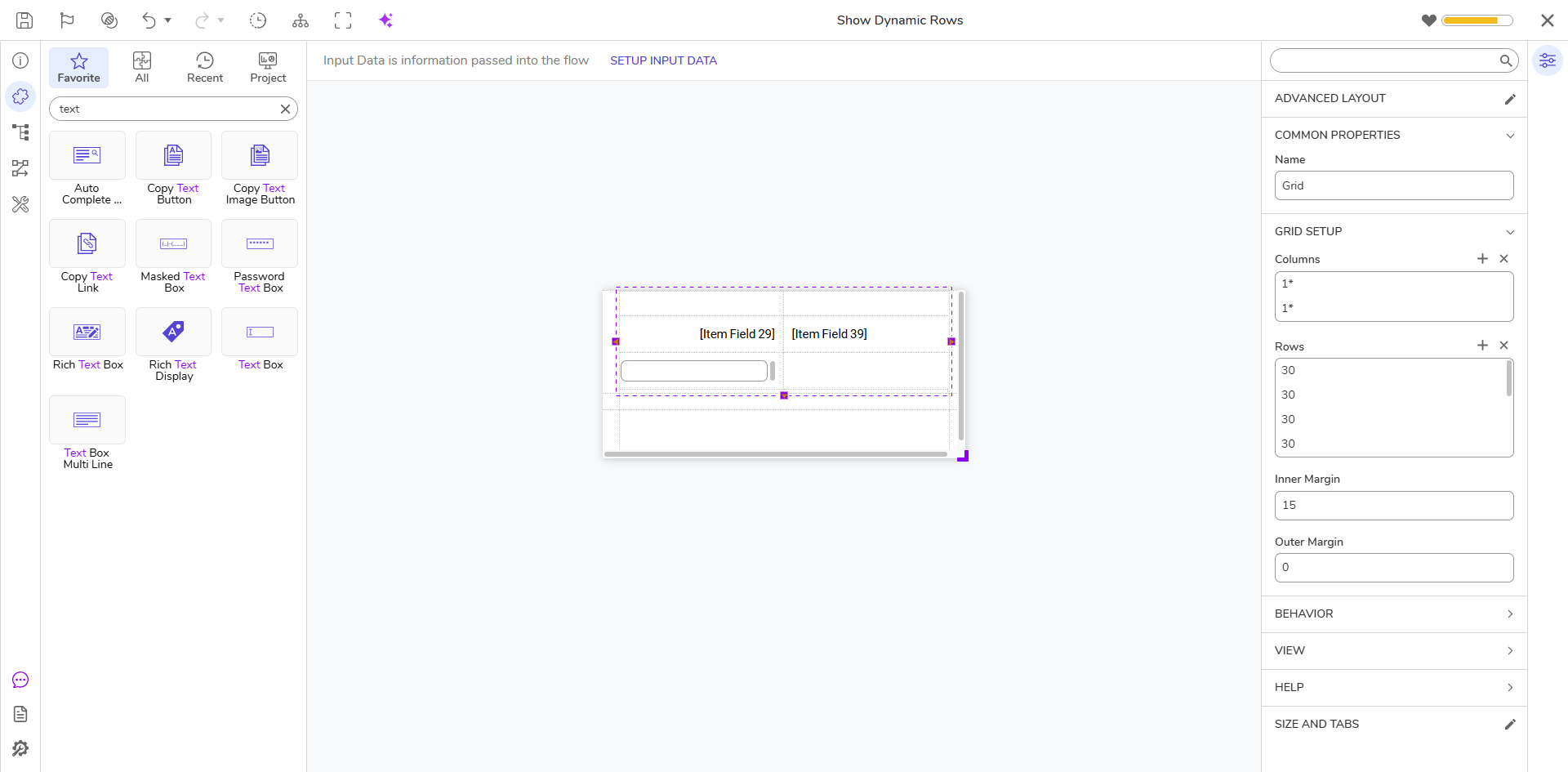The image size is (1568, 772).
Task: Edit Size and Tabs with pencil icon
Action: click(x=1510, y=725)
